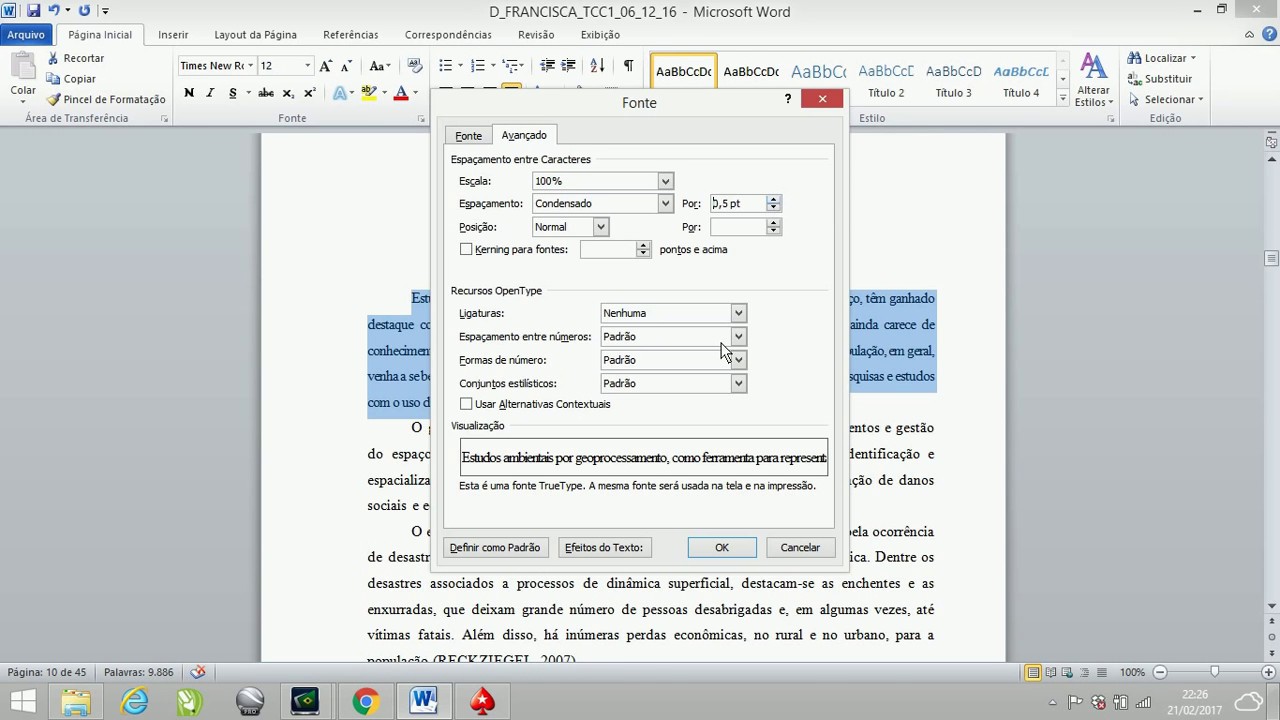The height and width of the screenshot is (720, 1280).
Task: Click Efeitos do Texto button
Action: [604, 547]
